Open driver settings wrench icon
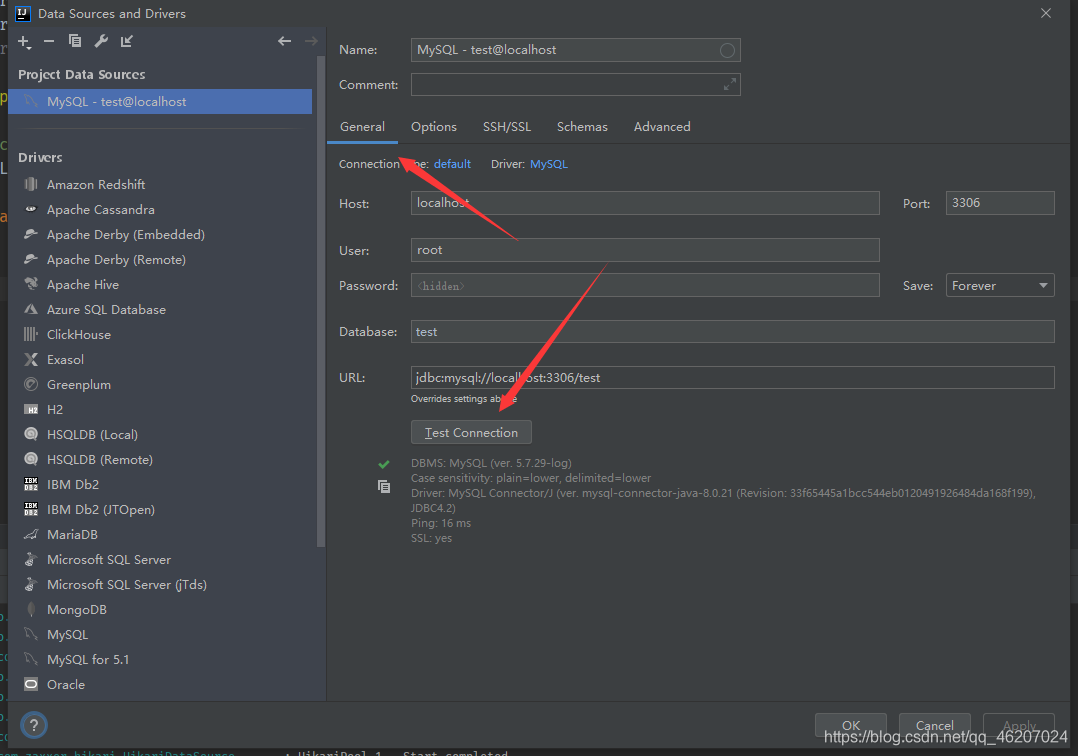1078x756 pixels. click(x=101, y=41)
